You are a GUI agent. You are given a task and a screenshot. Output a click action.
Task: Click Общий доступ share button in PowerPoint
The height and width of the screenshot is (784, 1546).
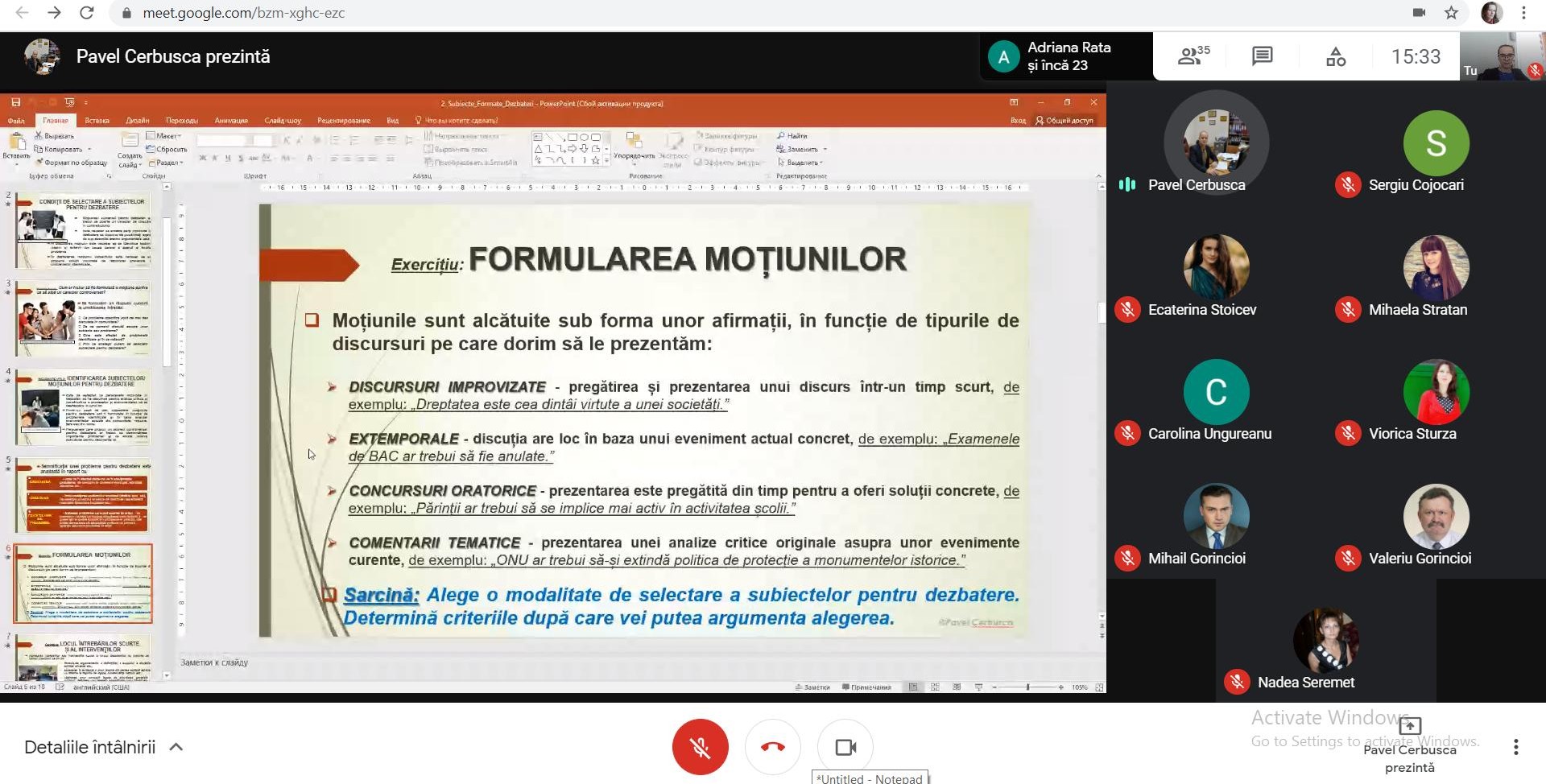click(1064, 121)
